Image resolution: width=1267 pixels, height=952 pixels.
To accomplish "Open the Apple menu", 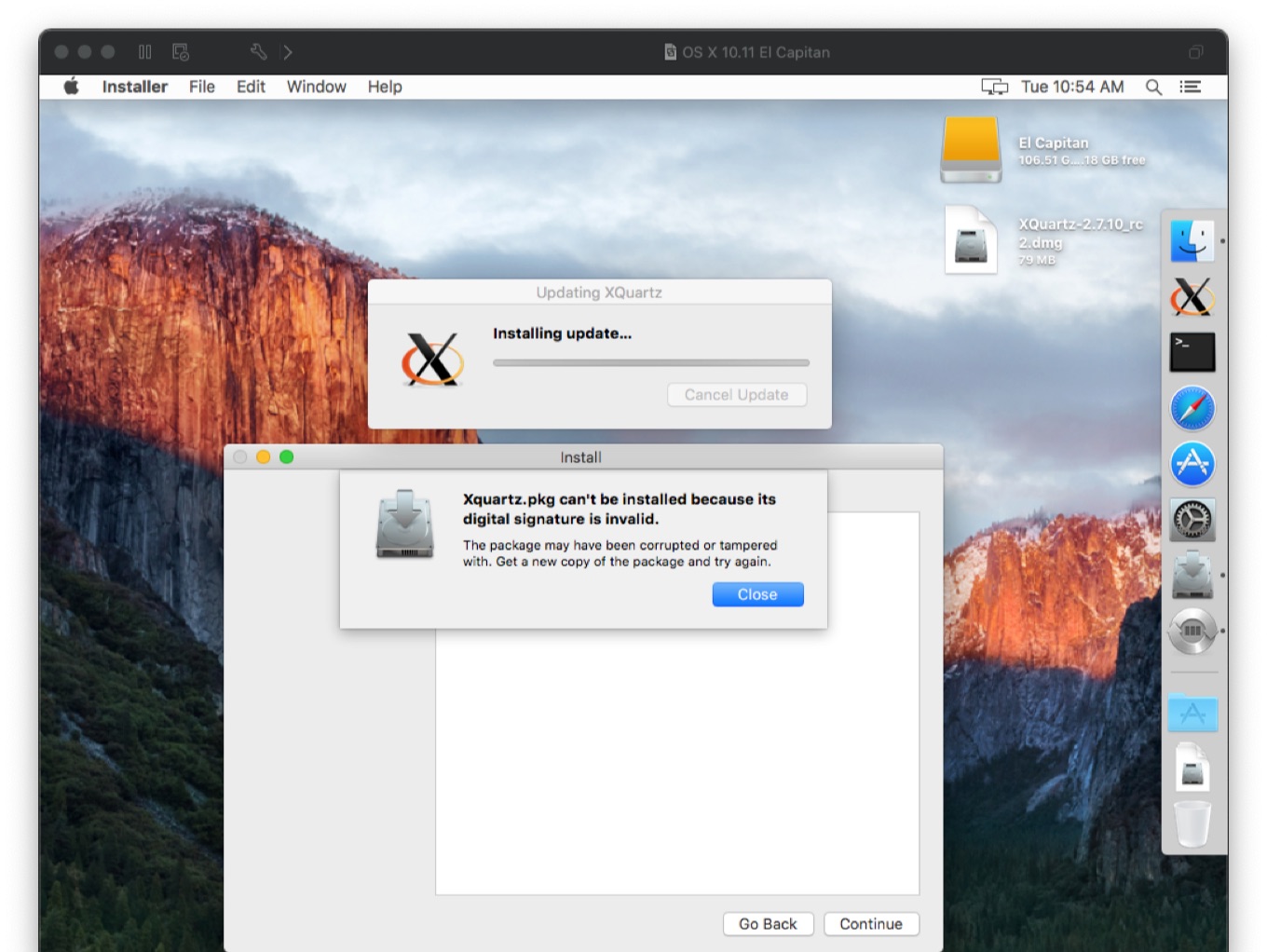I will (x=71, y=87).
